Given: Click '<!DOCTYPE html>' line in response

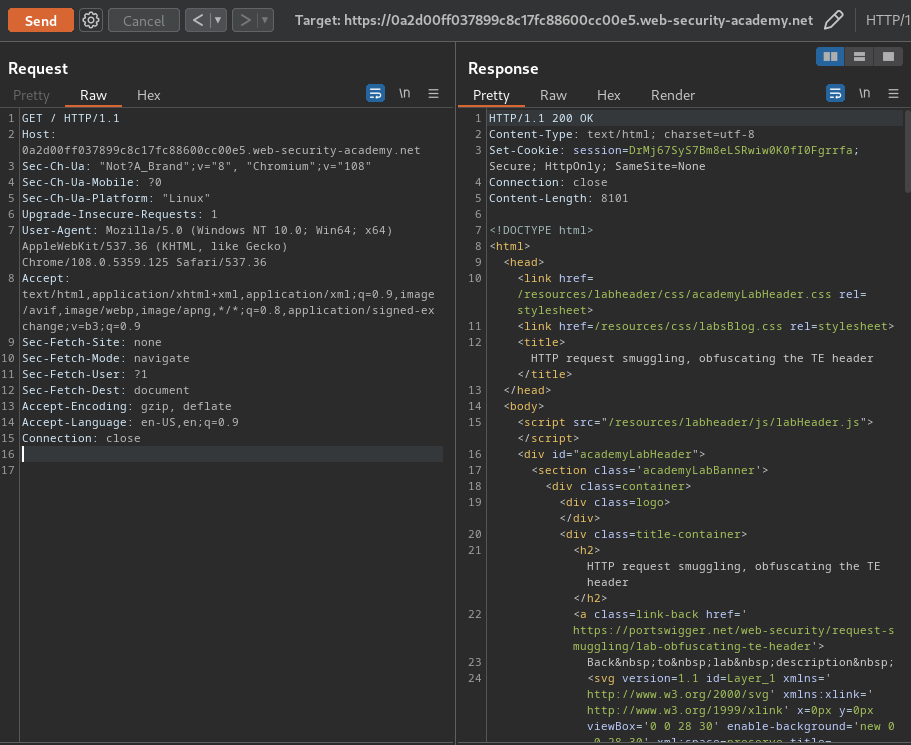Looking at the screenshot, I should [541, 230].
